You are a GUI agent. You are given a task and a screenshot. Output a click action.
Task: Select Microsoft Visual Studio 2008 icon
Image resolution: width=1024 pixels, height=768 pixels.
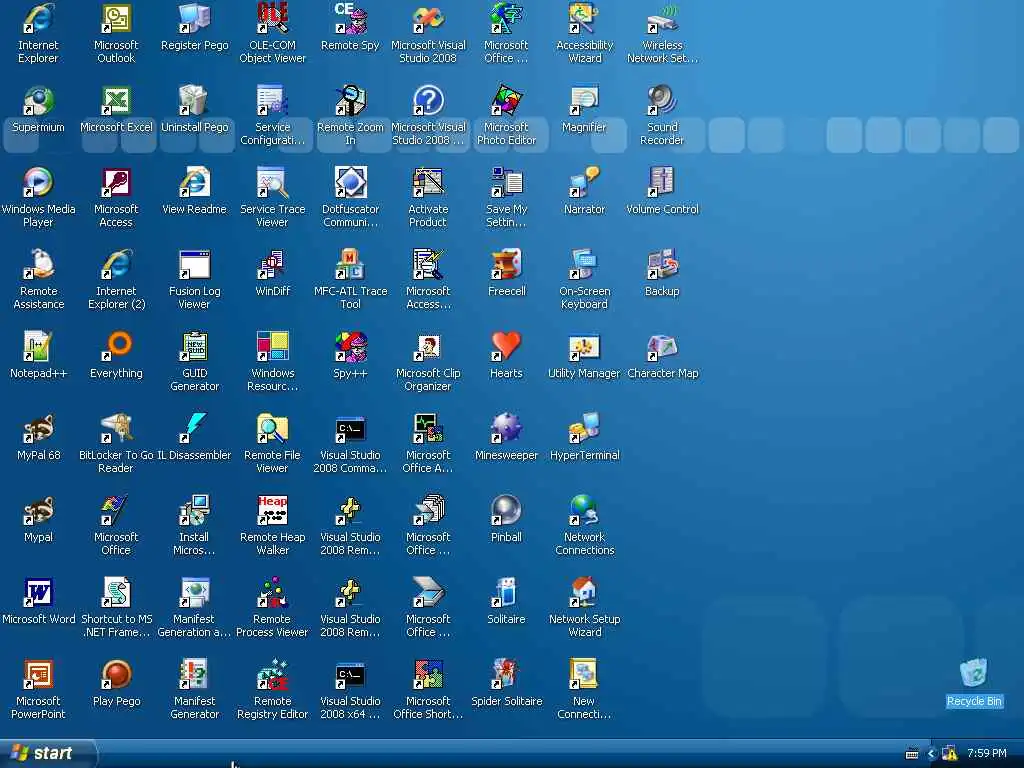428,19
